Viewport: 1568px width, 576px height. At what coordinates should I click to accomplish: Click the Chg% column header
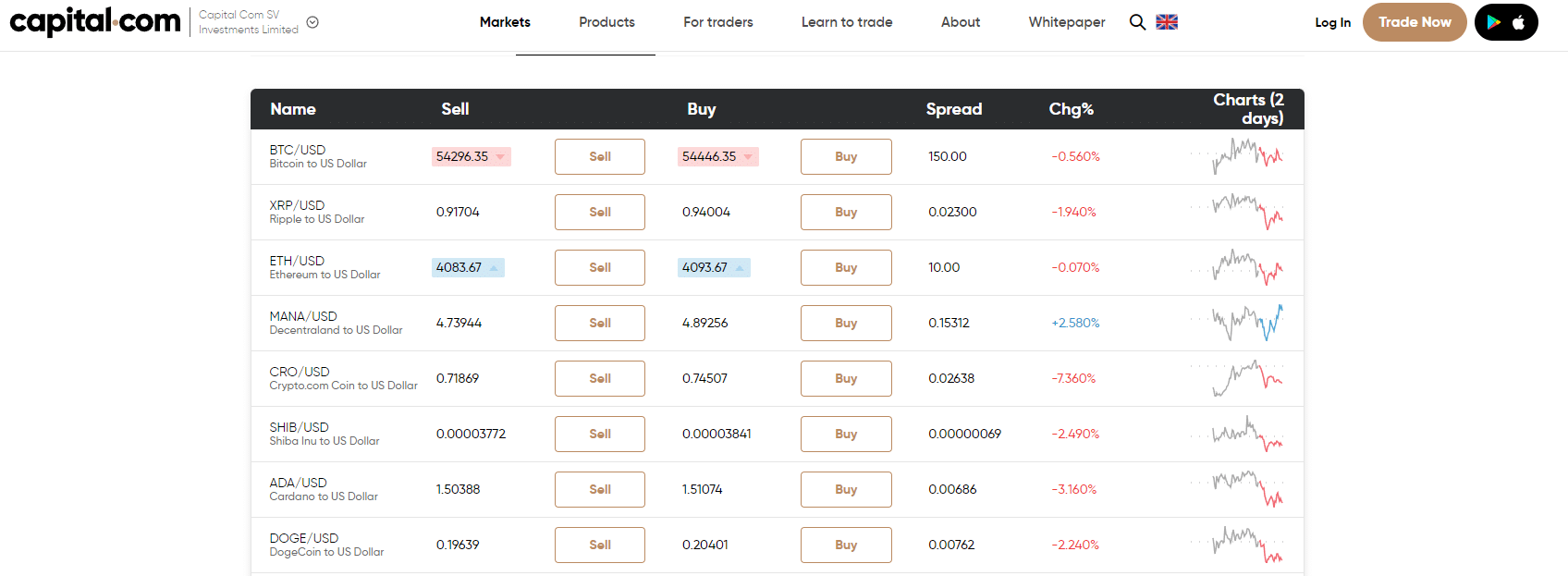[1071, 109]
